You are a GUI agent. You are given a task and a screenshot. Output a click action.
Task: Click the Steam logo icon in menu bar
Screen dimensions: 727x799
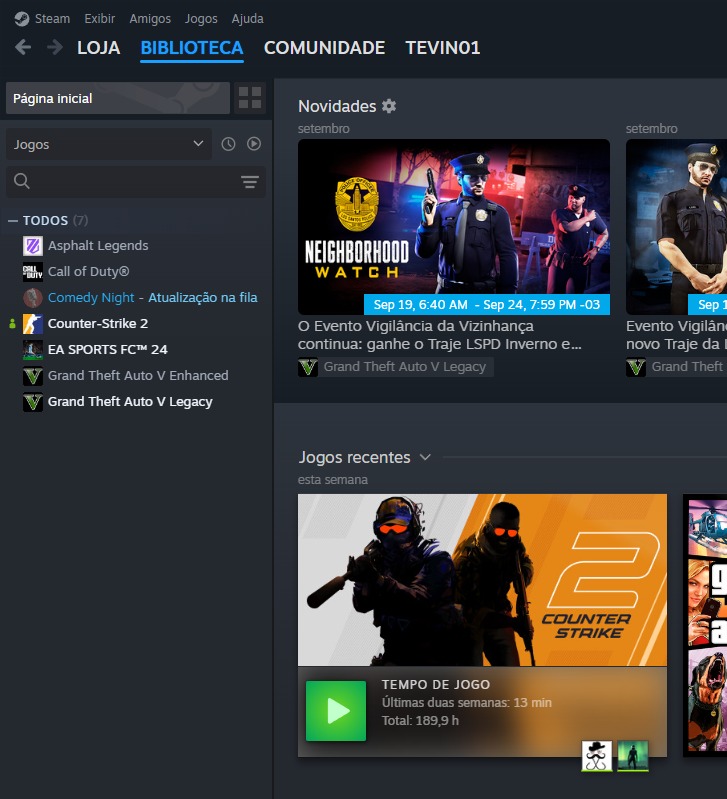[x=21, y=19]
